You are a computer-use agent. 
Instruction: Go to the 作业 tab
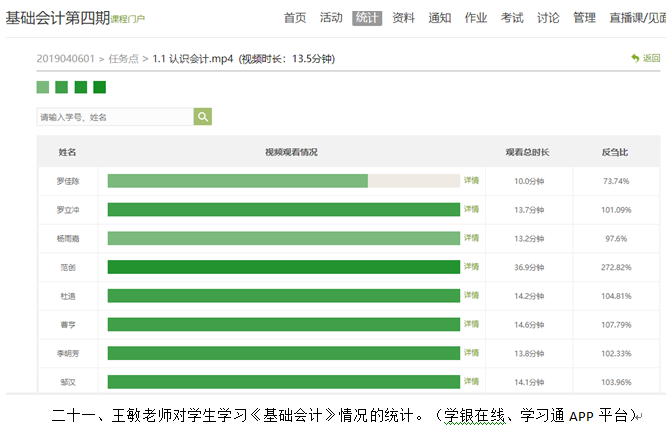point(476,18)
